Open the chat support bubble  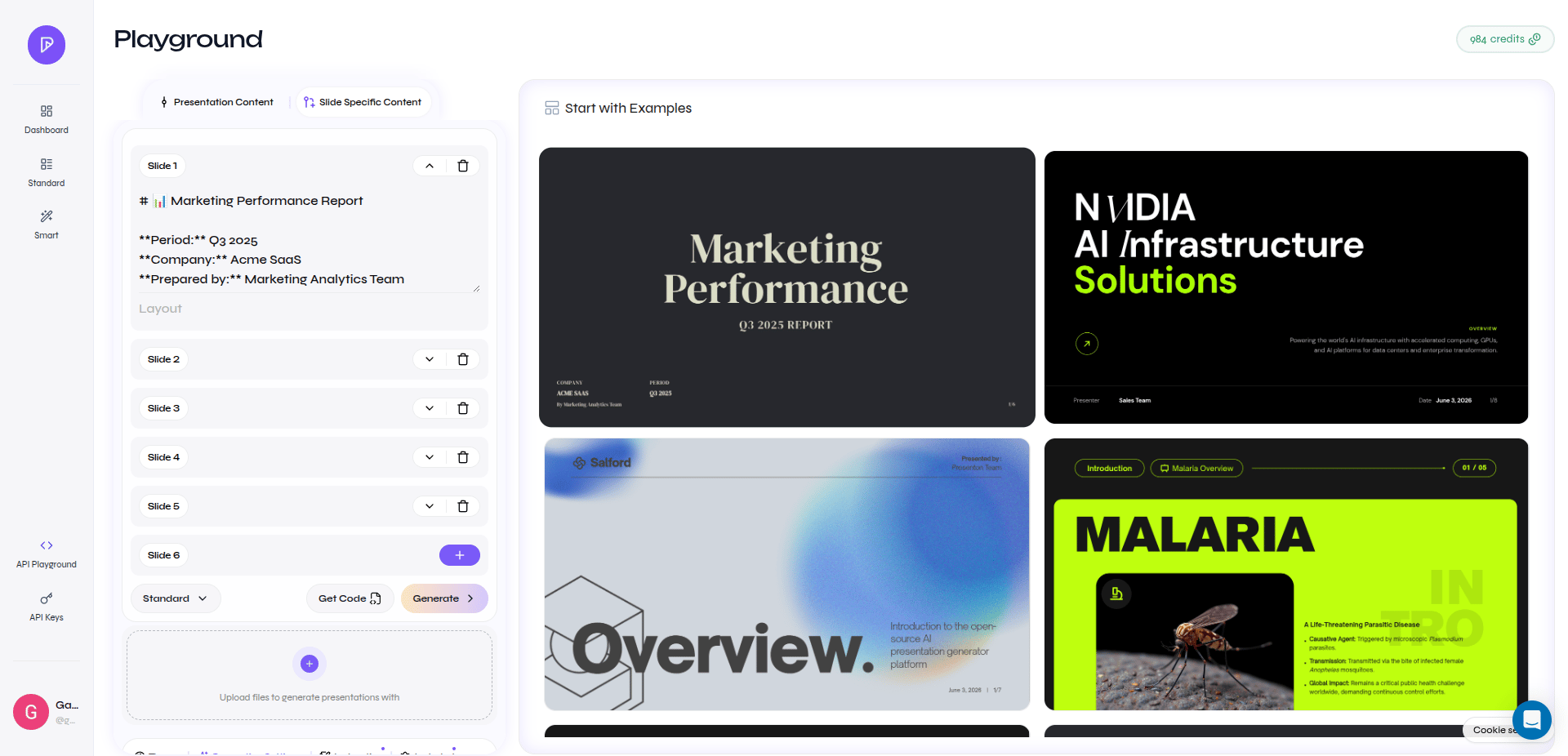coord(1532,720)
